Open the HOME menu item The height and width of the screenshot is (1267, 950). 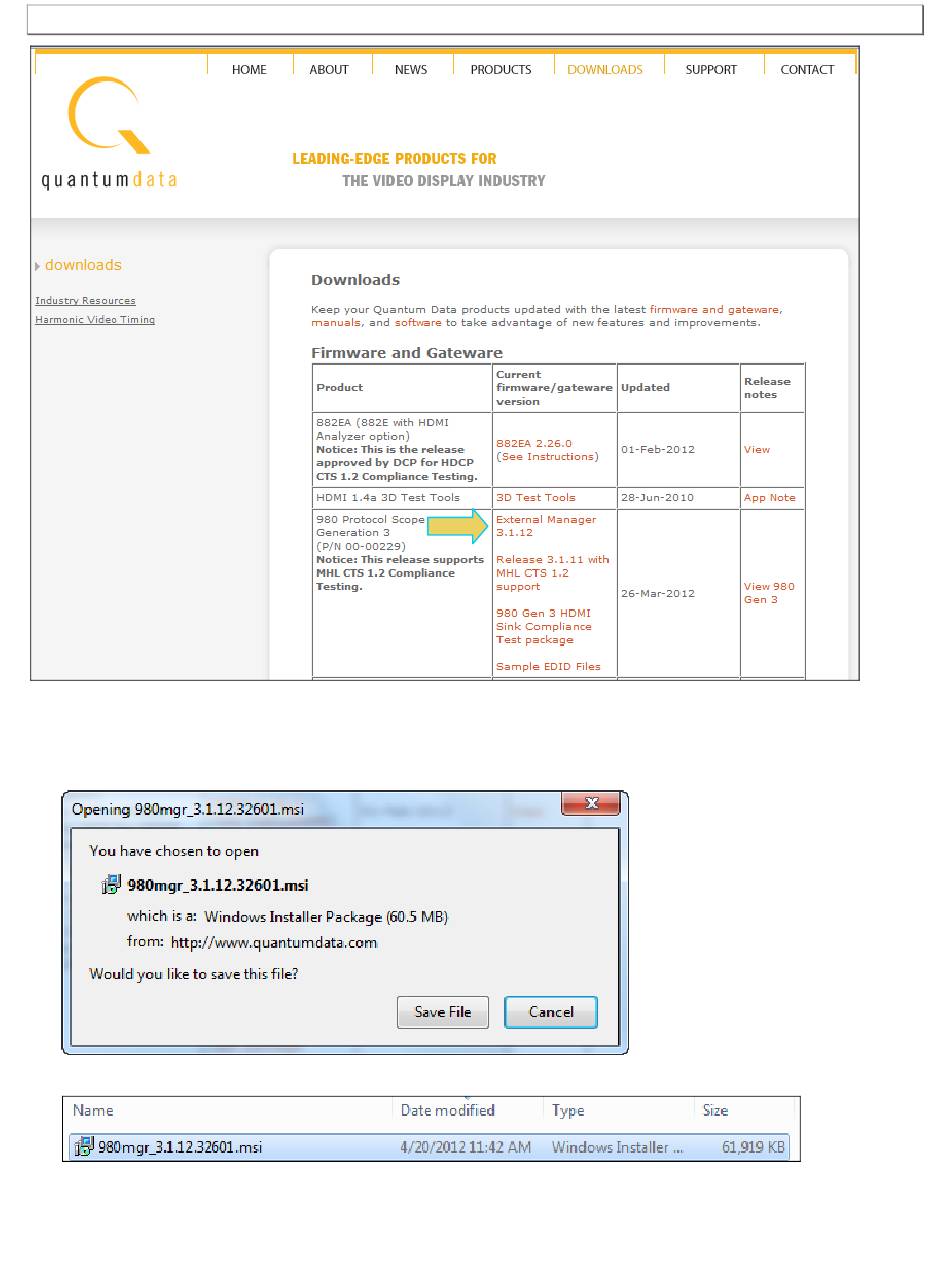(249, 70)
